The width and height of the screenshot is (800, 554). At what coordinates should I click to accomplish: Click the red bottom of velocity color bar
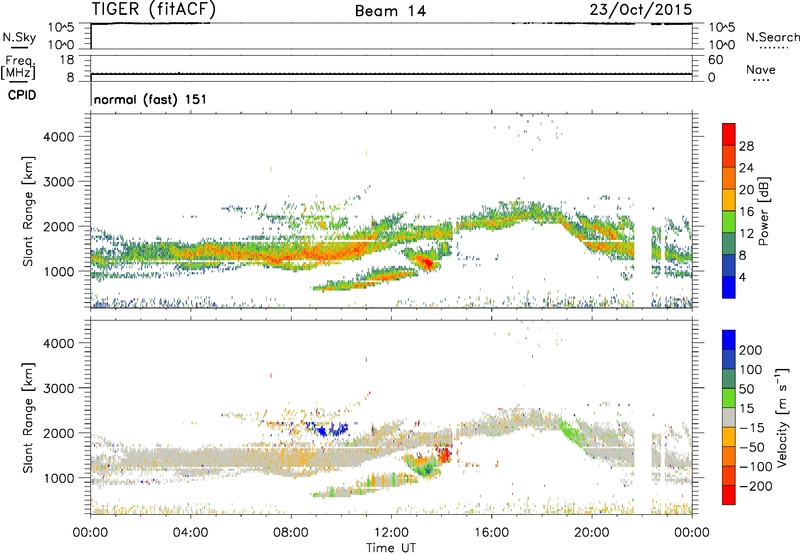pyautogui.click(x=729, y=495)
